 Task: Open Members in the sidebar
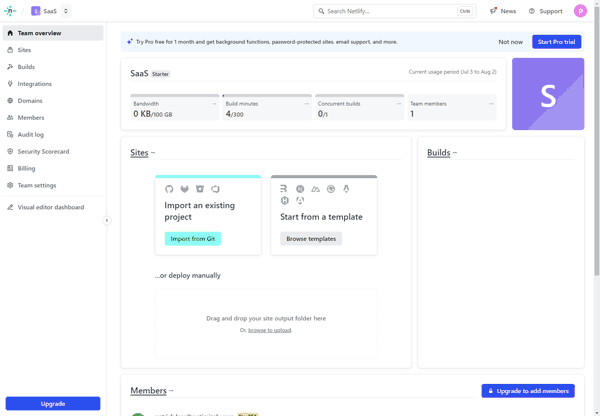click(x=53, y=117)
